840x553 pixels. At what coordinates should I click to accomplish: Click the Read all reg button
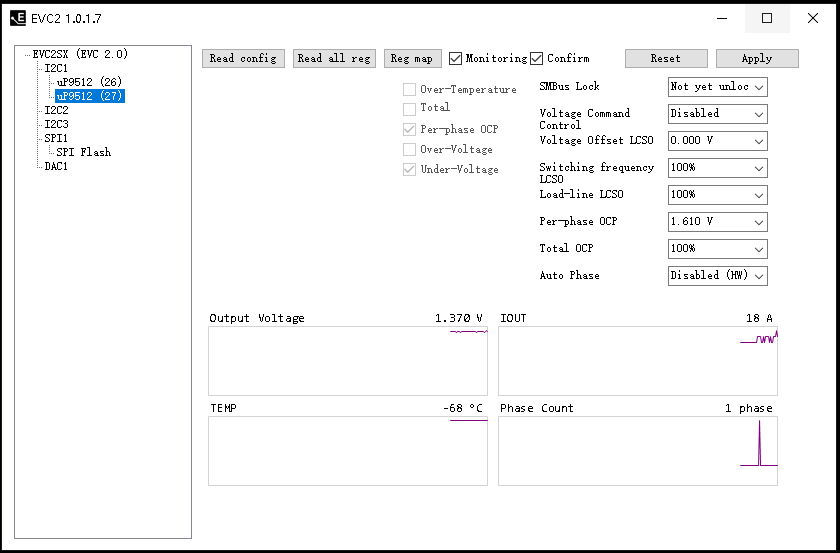[x=334, y=59]
